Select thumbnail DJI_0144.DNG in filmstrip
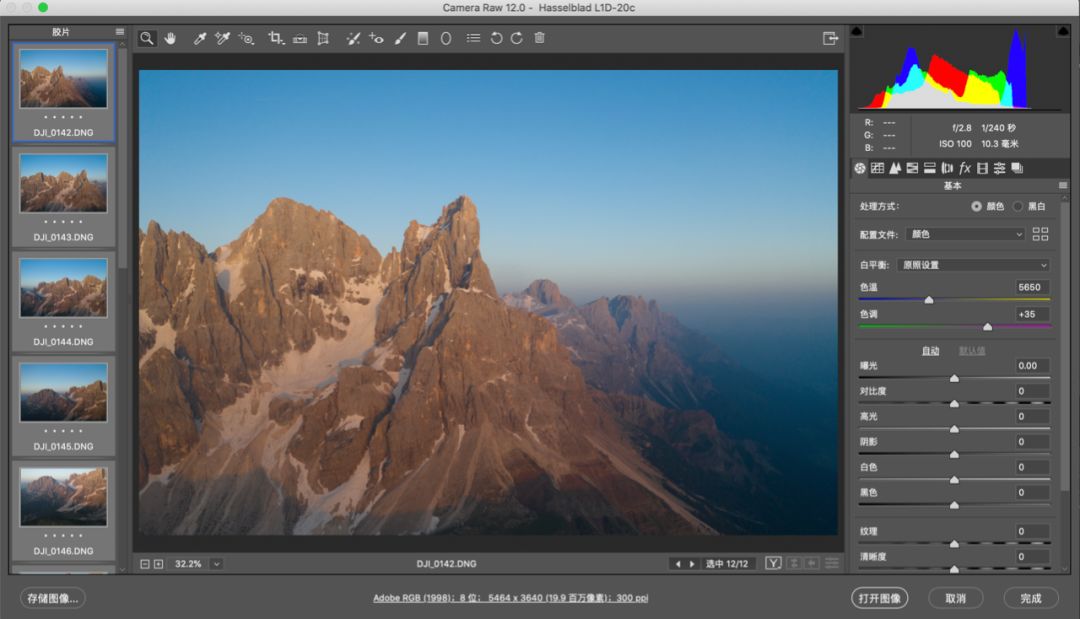Viewport: 1080px width, 619px height. tap(63, 300)
